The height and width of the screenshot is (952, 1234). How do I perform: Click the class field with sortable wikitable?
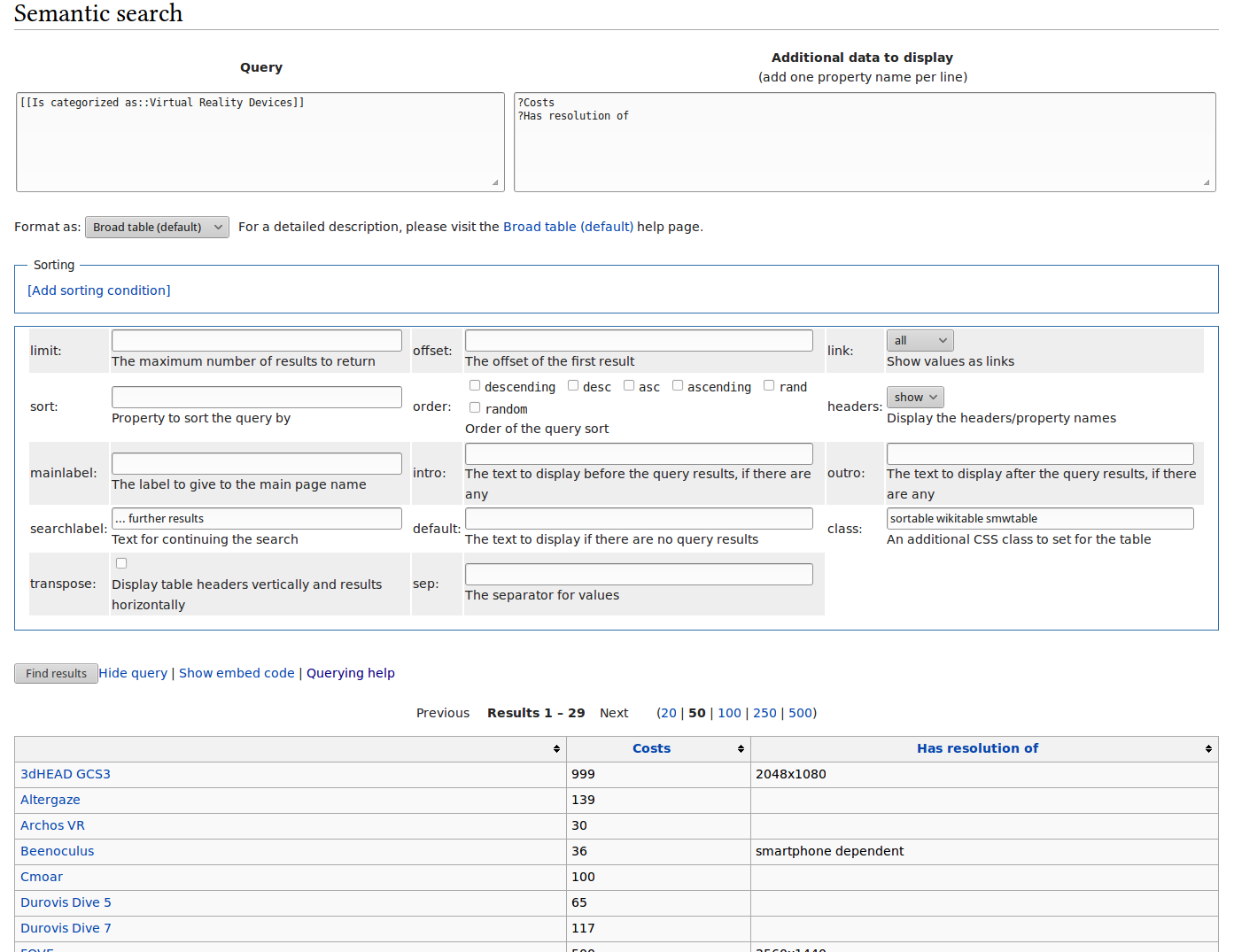1040,518
